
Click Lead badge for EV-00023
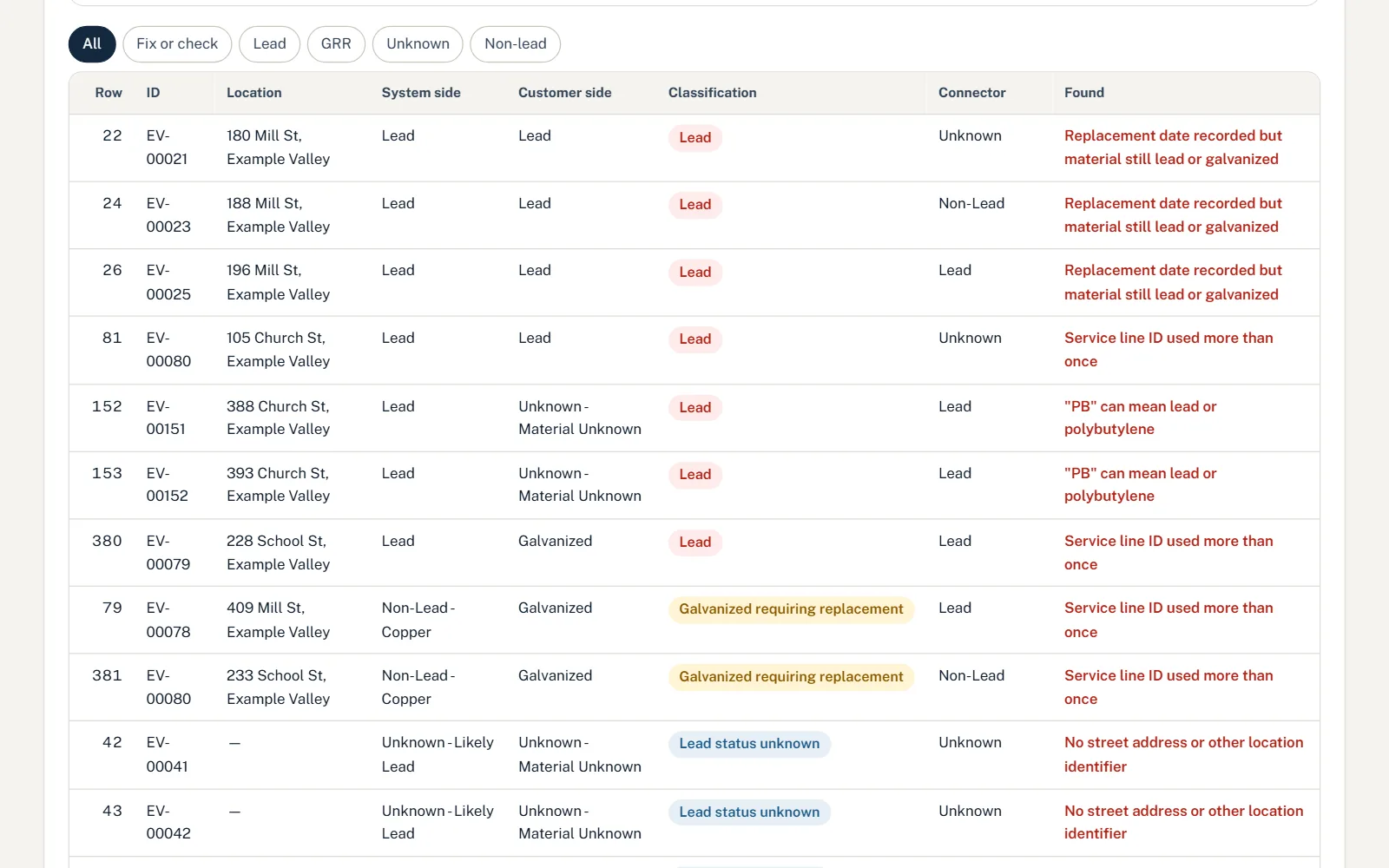click(695, 205)
